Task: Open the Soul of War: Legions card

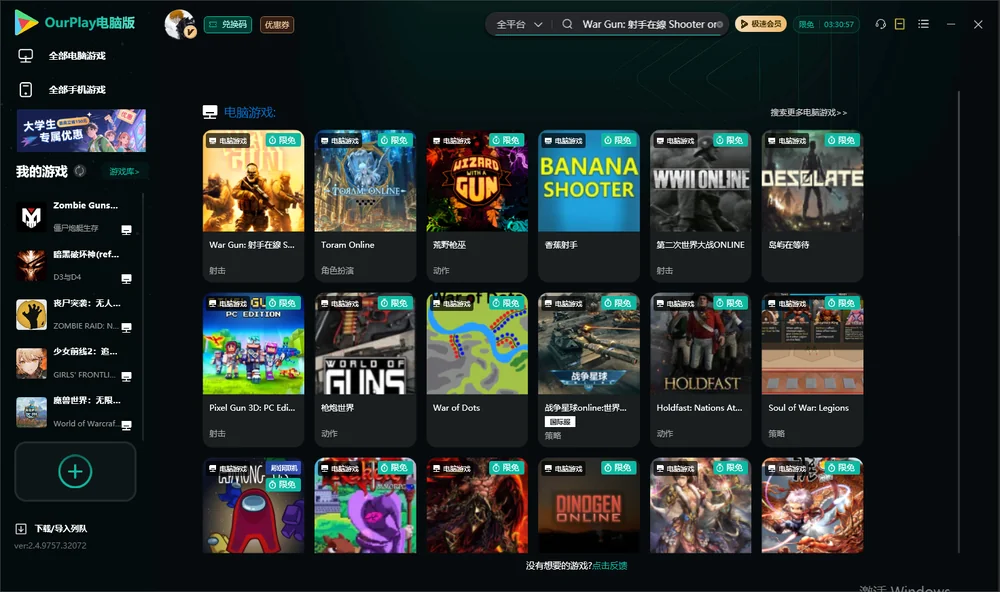Action: 812,370
